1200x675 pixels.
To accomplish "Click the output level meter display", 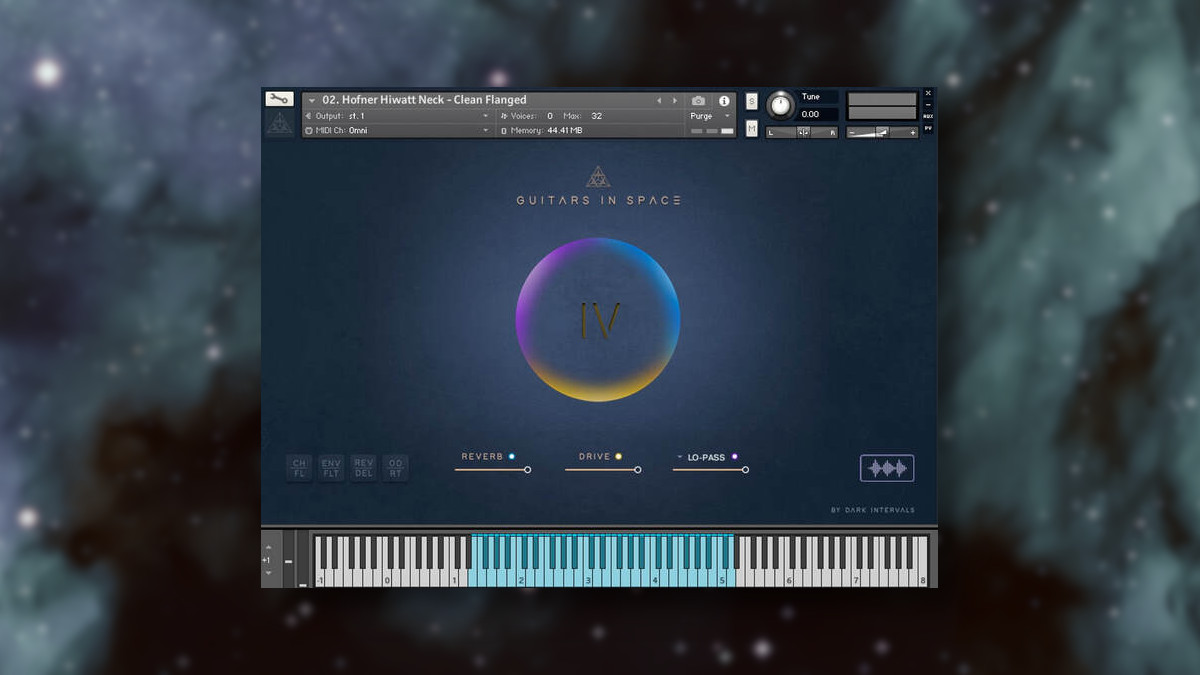I will coord(882,107).
